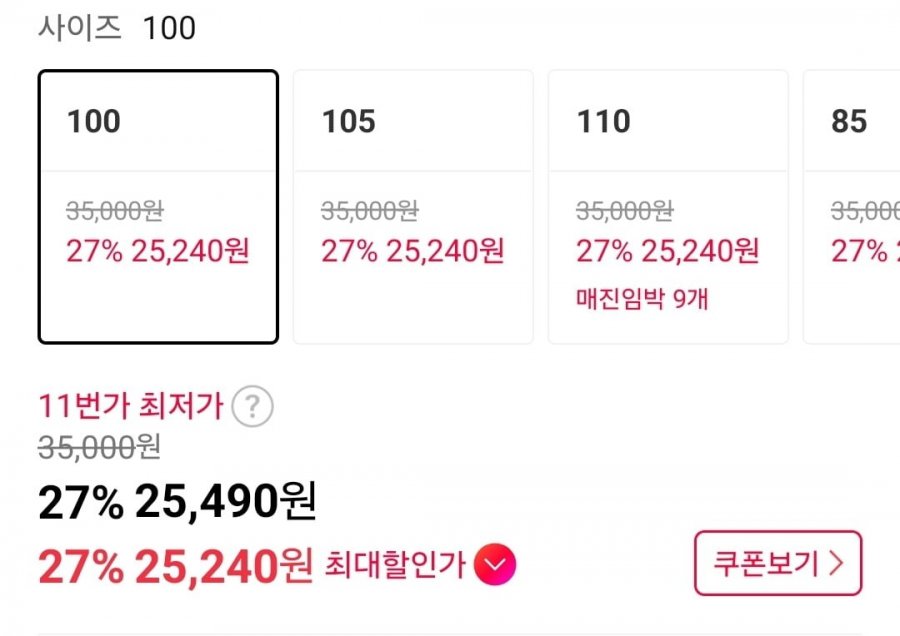
Task: Open the 쿠폰보기 coupon button
Action: [x=777, y=564]
